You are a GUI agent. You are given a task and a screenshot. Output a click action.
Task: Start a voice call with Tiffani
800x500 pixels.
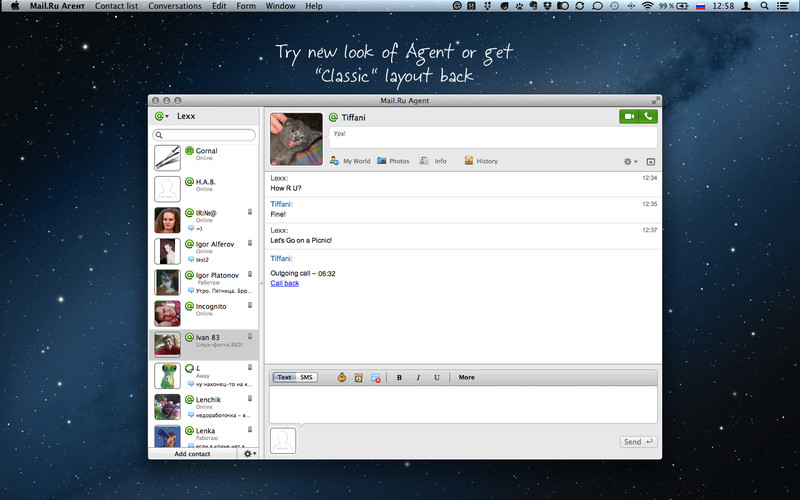point(648,116)
